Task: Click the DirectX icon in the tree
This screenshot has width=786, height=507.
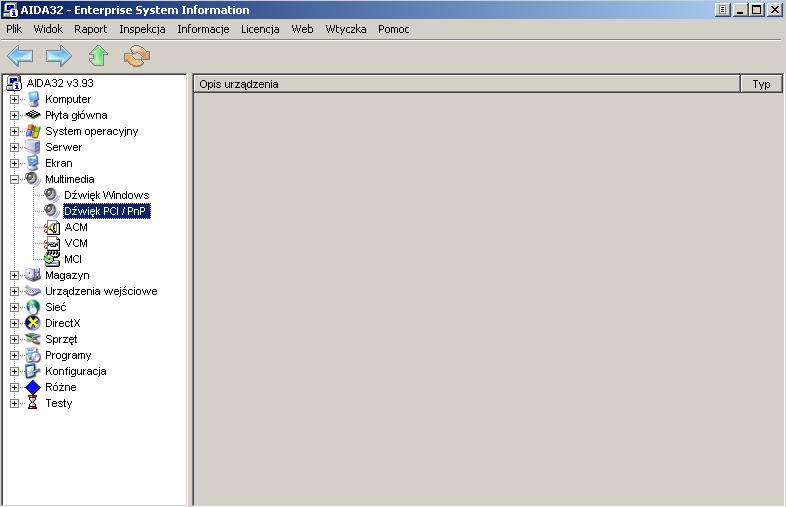Action: pyautogui.click(x=33, y=323)
